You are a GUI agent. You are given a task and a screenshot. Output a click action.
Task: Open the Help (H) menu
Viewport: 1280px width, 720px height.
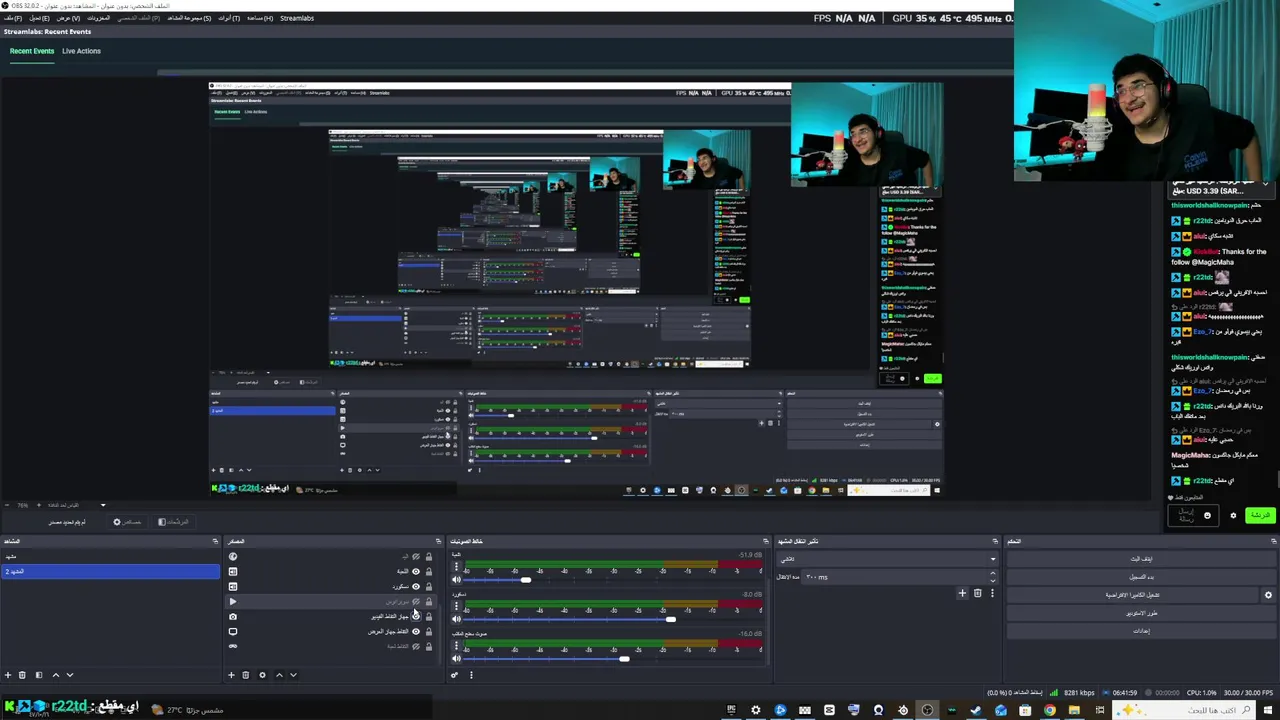click(x=259, y=18)
